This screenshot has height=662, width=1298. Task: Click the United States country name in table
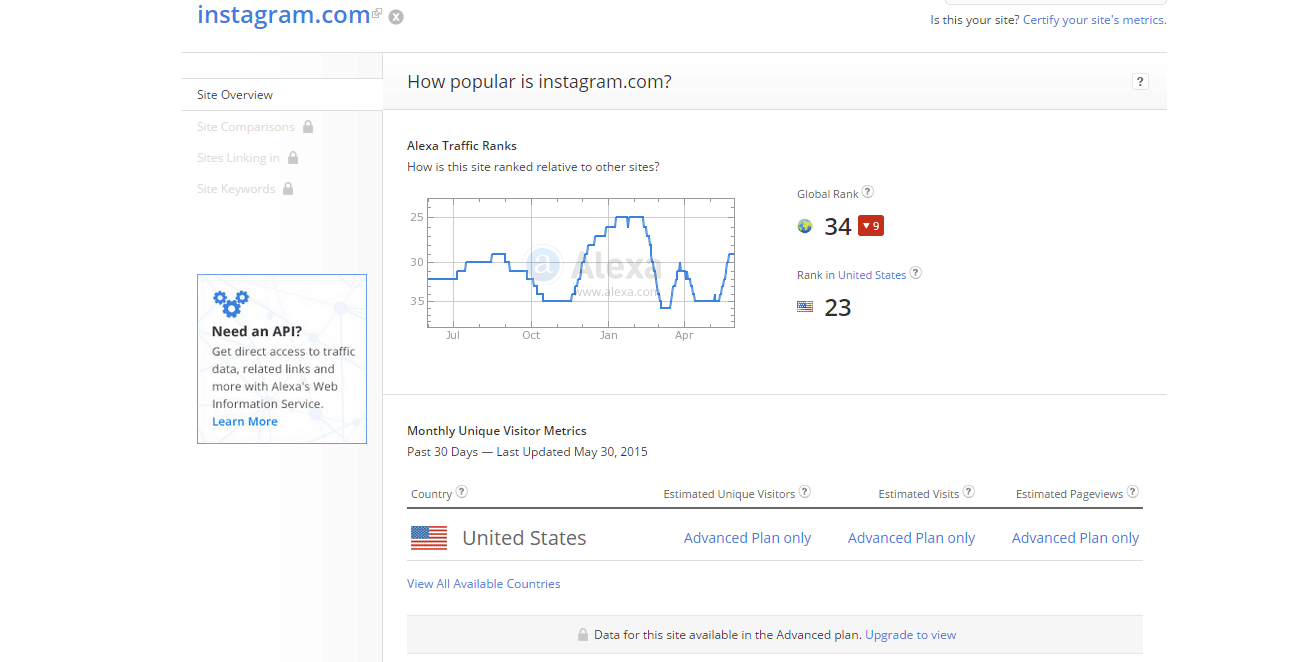click(524, 538)
